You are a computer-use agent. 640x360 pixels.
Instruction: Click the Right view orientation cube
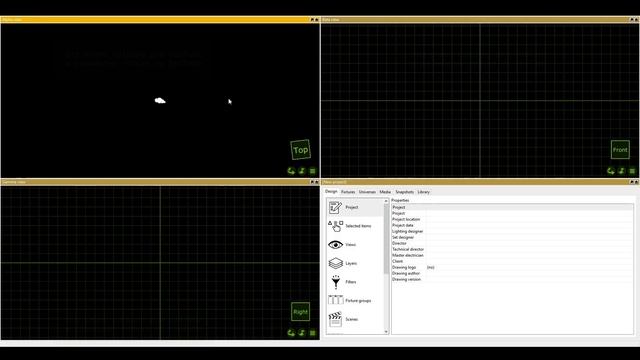pyautogui.click(x=300, y=312)
